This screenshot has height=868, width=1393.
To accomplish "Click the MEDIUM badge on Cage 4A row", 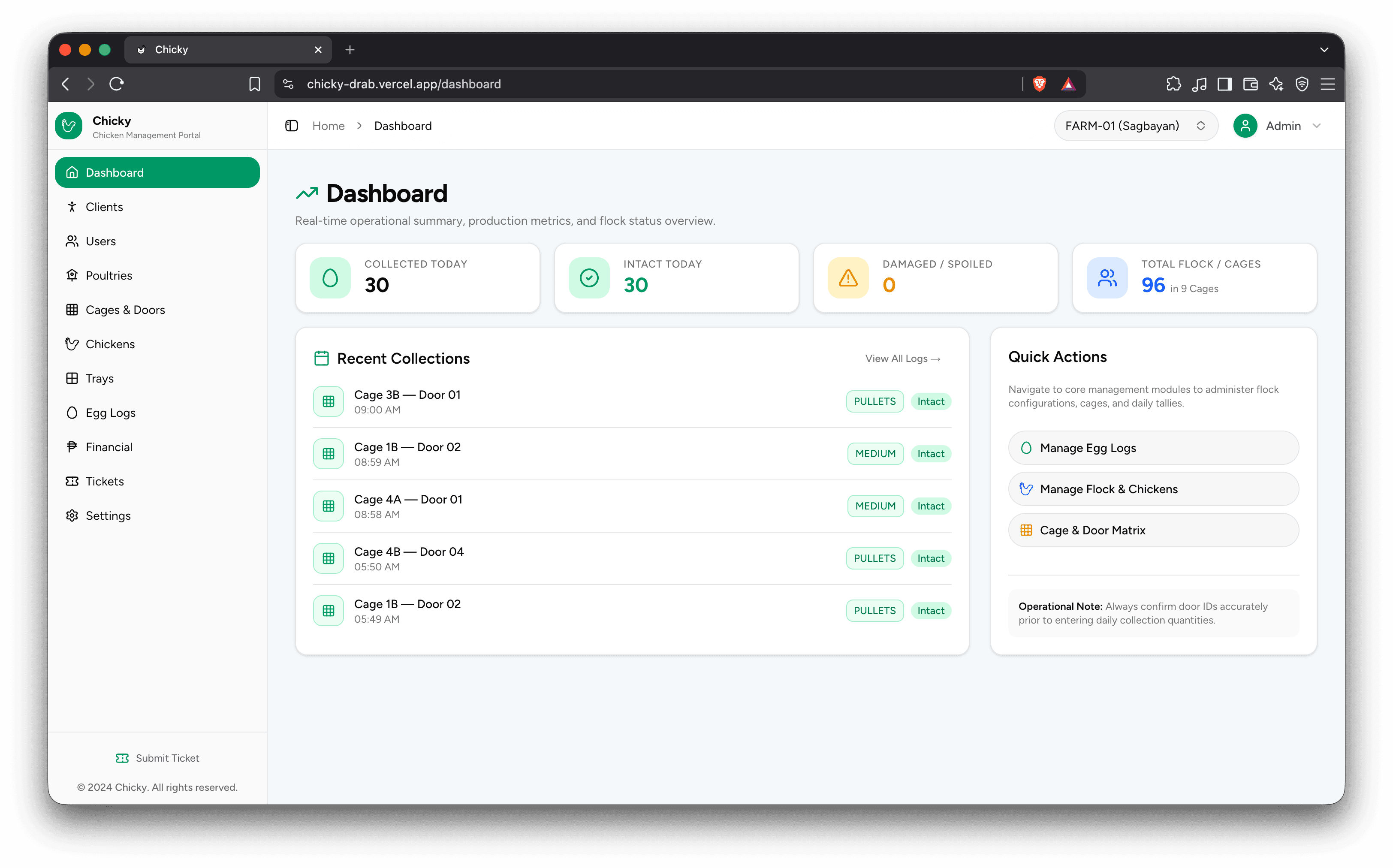I will (x=875, y=506).
